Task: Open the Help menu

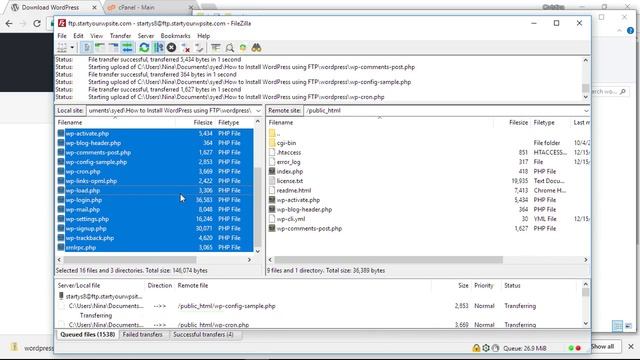Action: coord(204,36)
